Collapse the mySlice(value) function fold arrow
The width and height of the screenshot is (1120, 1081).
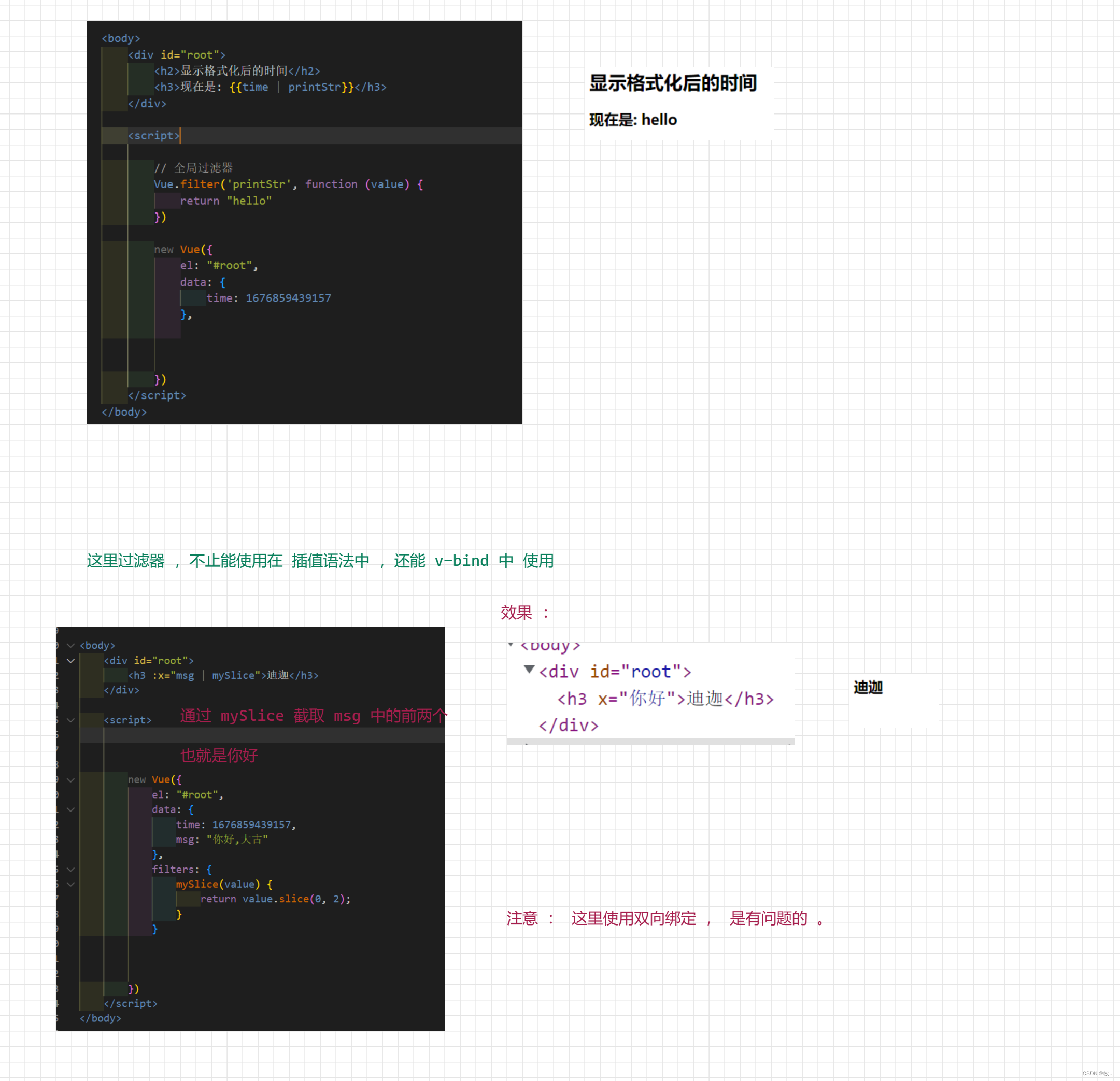point(71,885)
